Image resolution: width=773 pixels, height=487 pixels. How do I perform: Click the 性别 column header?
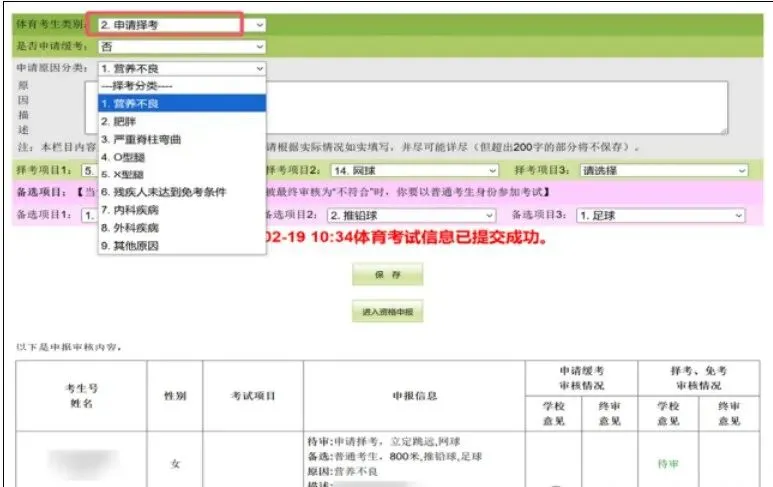click(175, 396)
